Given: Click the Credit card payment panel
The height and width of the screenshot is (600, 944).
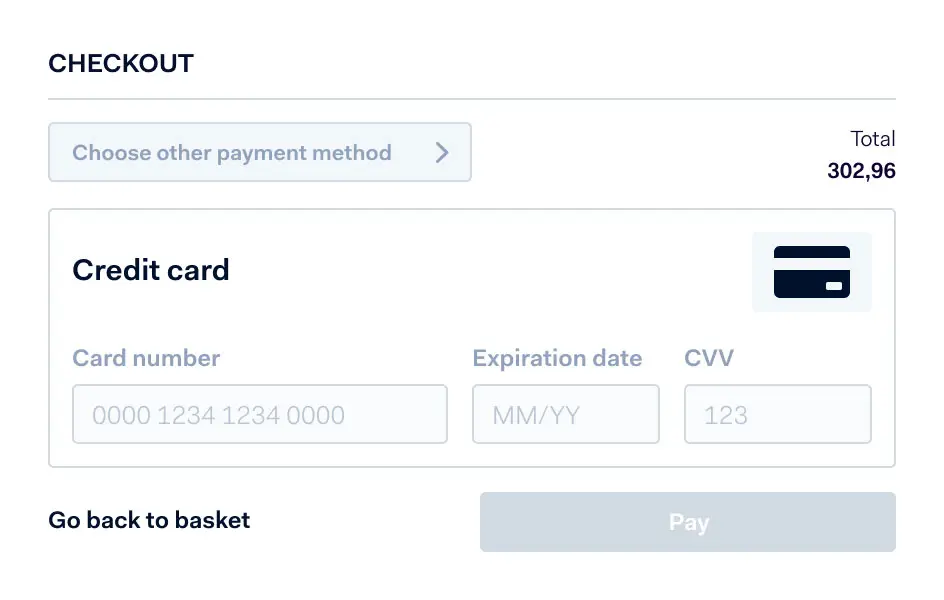Looking at the screenshot, I should pos(472,337).
